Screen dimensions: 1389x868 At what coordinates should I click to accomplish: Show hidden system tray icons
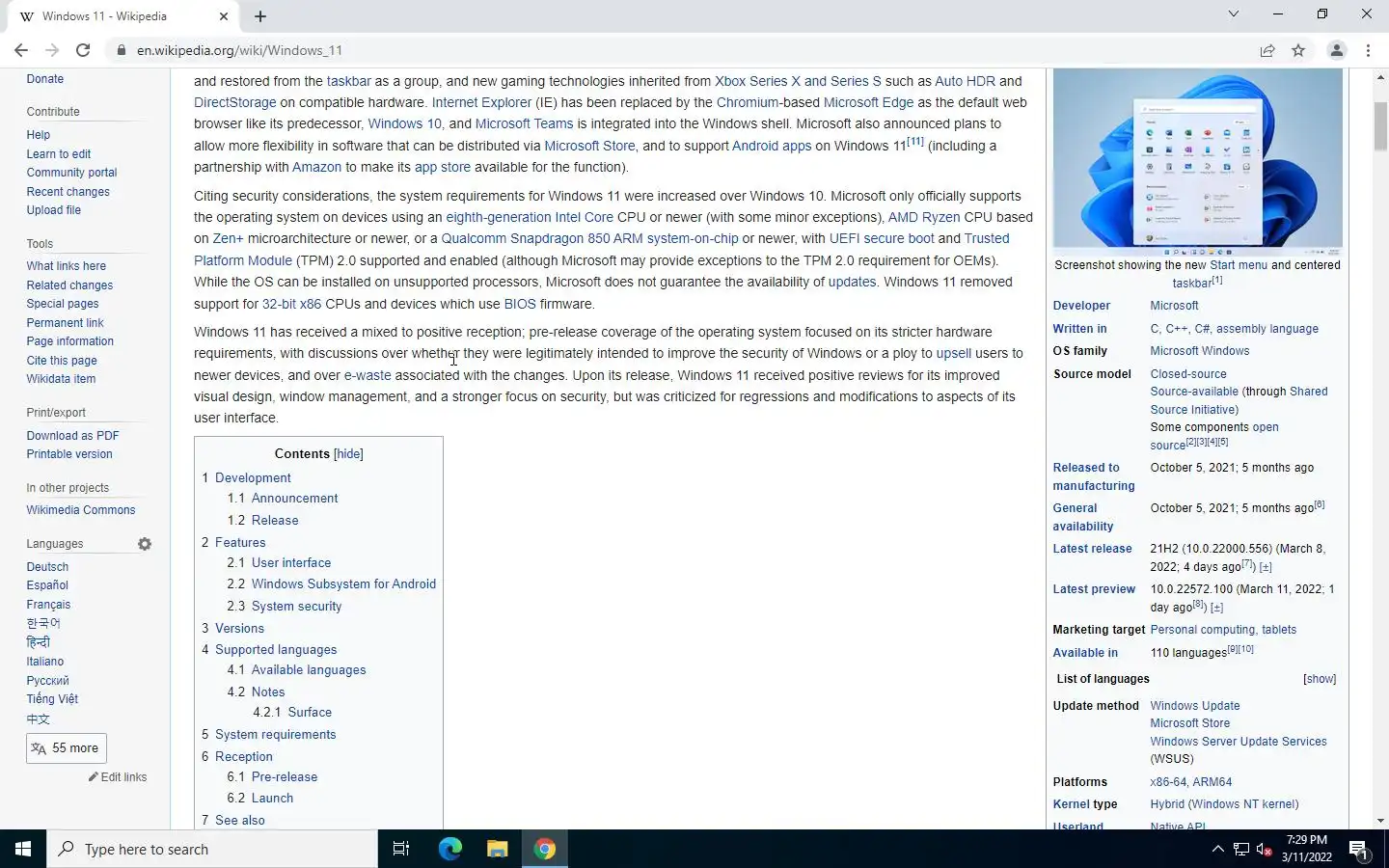[1217, 849]
